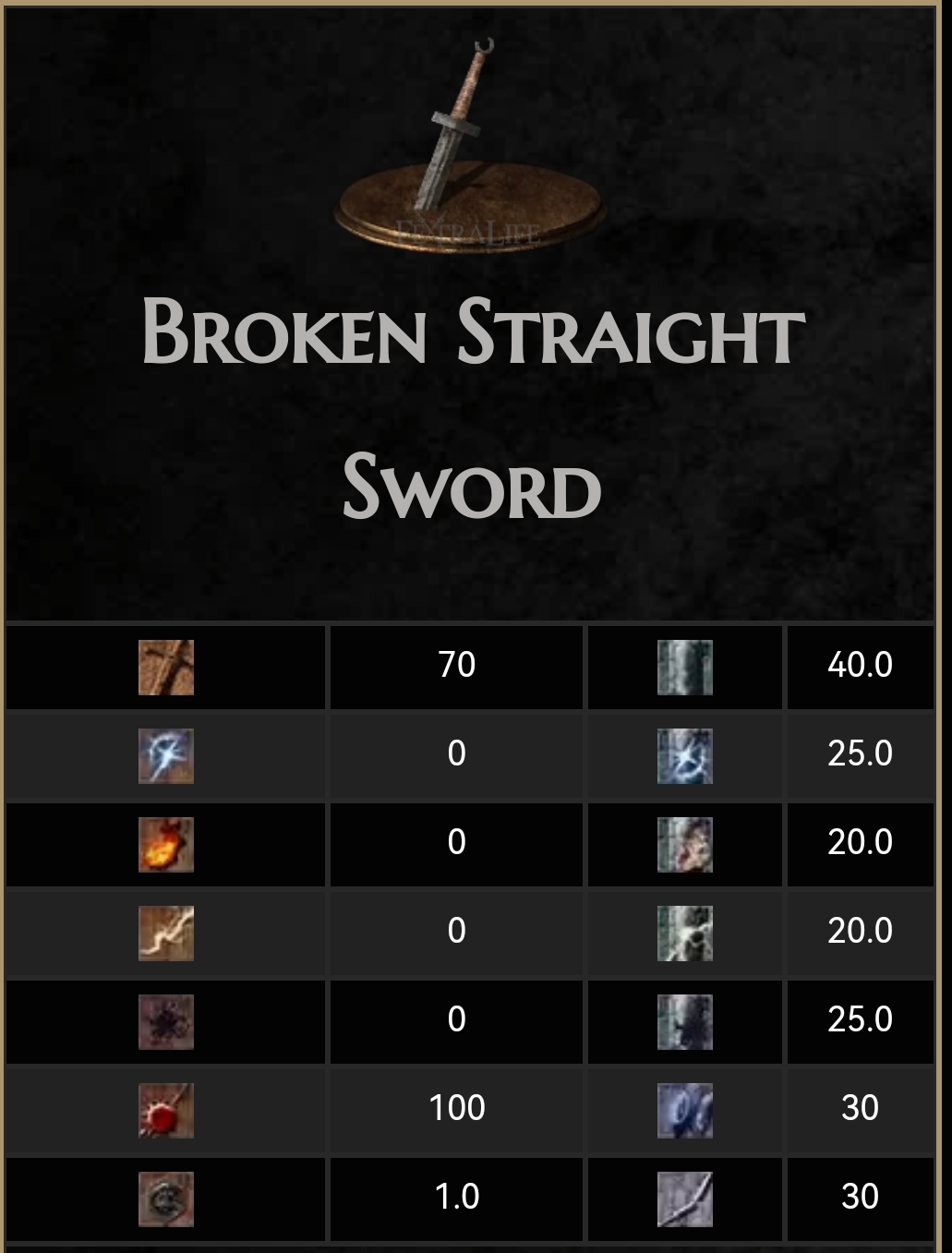Screen dimensions: 952x1253
Task: Click the weight ring icon
Action: [166, 1199]
